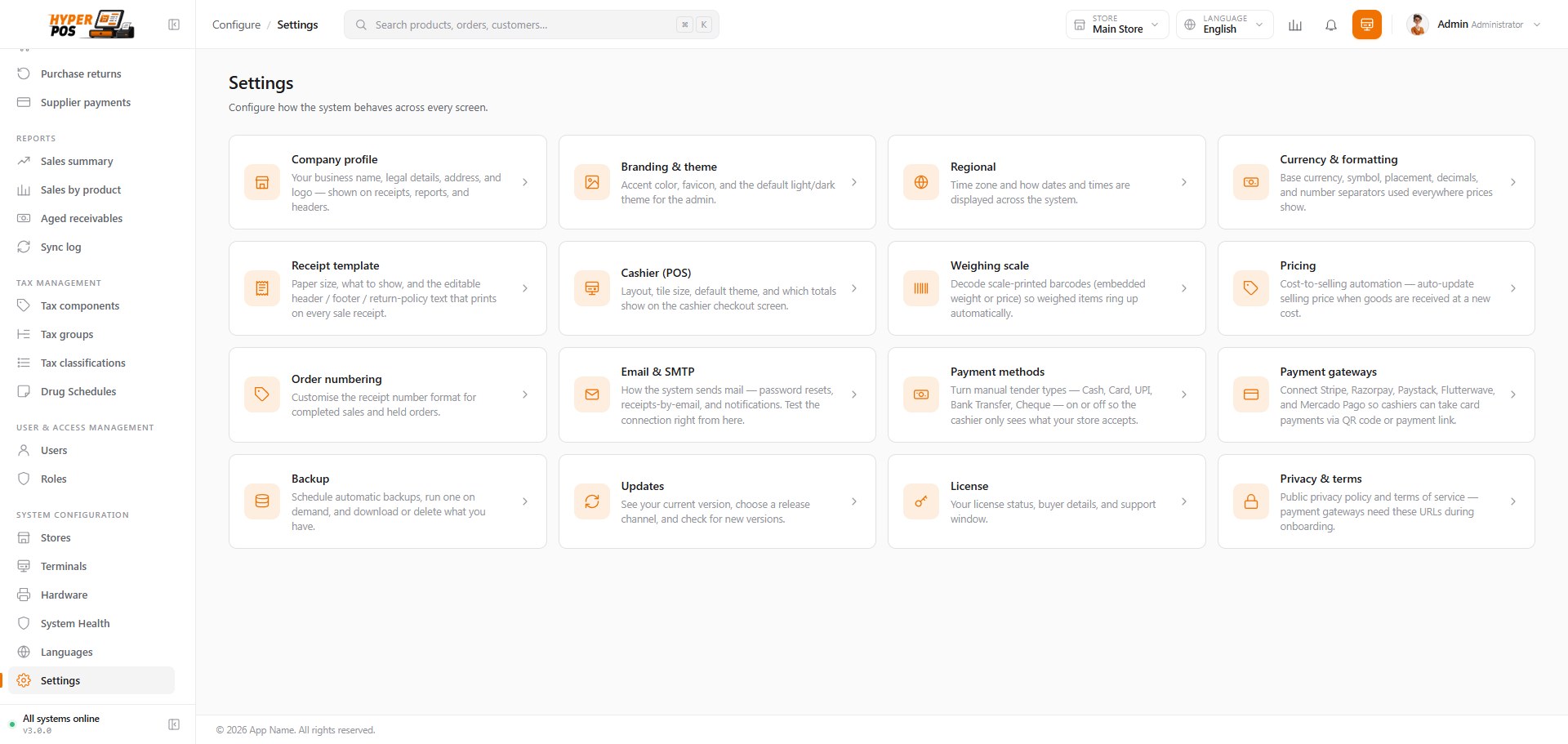
Task: Click the Pricing tag icon
Action: coord(1251,288)
